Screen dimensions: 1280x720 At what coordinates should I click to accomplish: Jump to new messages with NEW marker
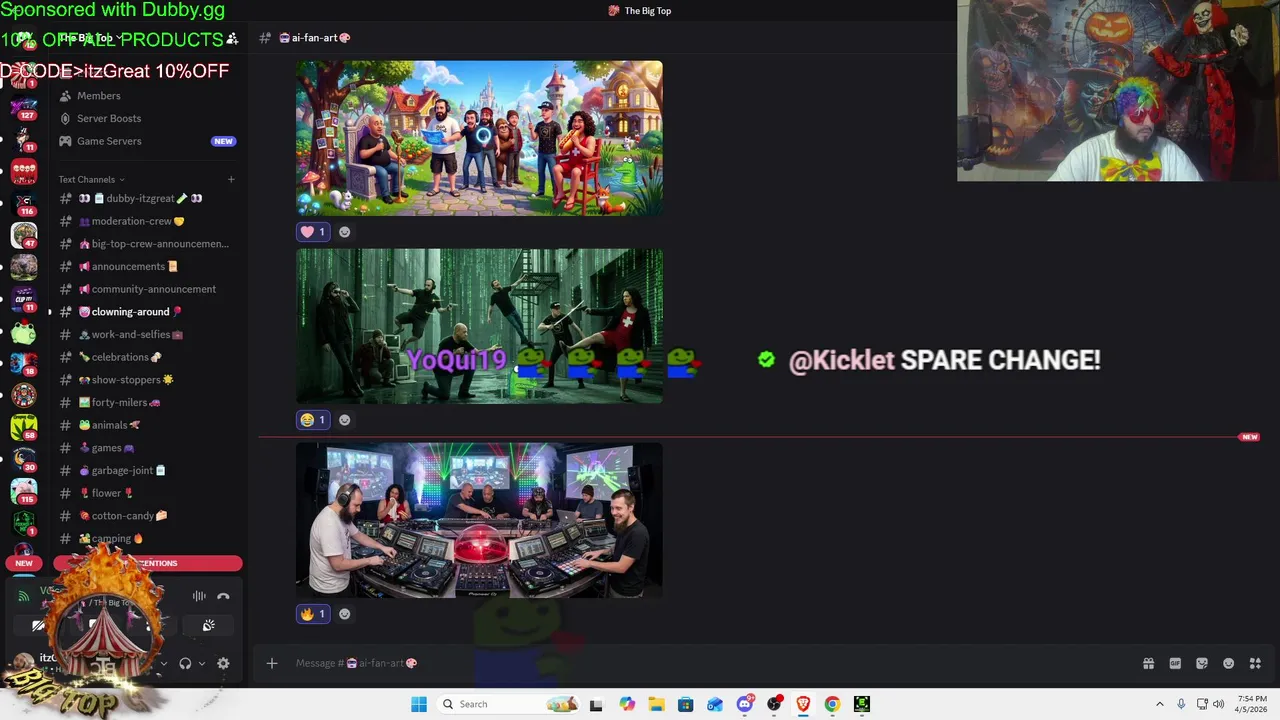1249,437
